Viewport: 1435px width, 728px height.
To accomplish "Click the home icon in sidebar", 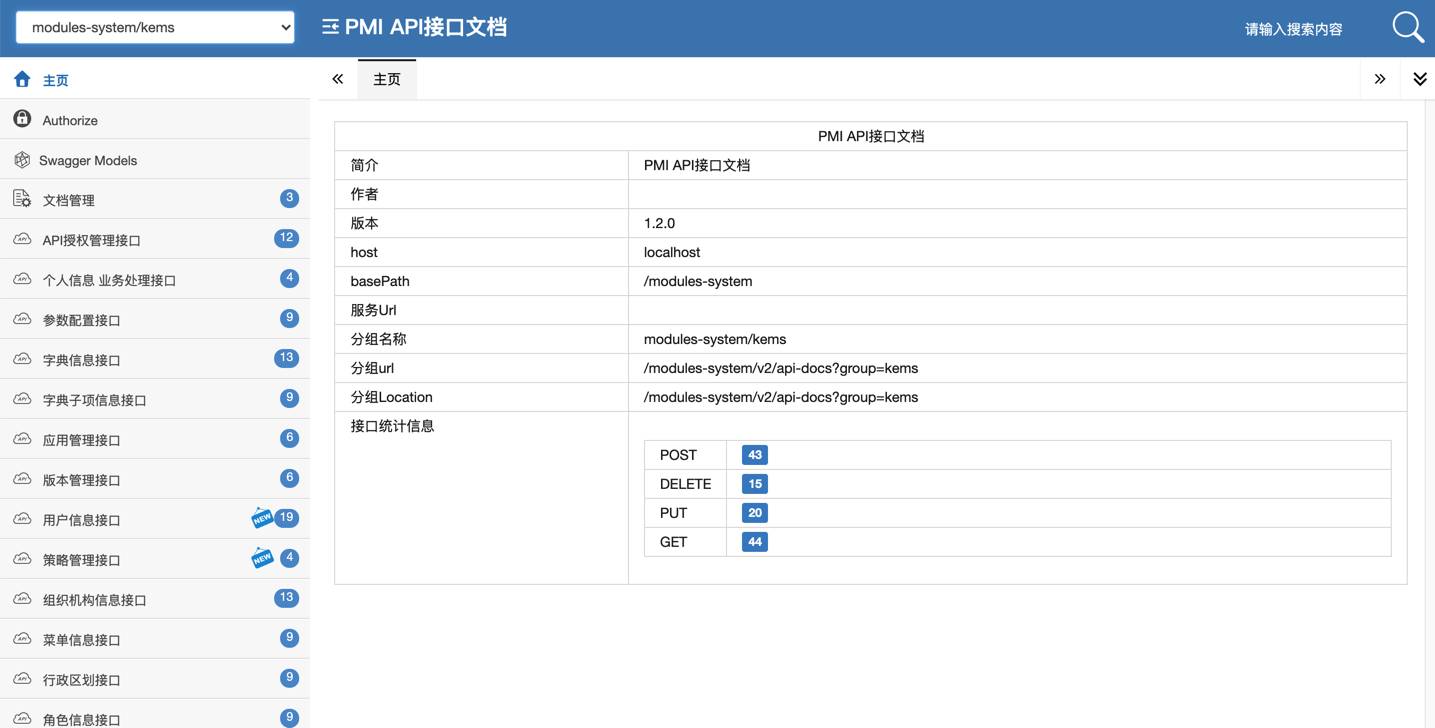I will 22,79.
